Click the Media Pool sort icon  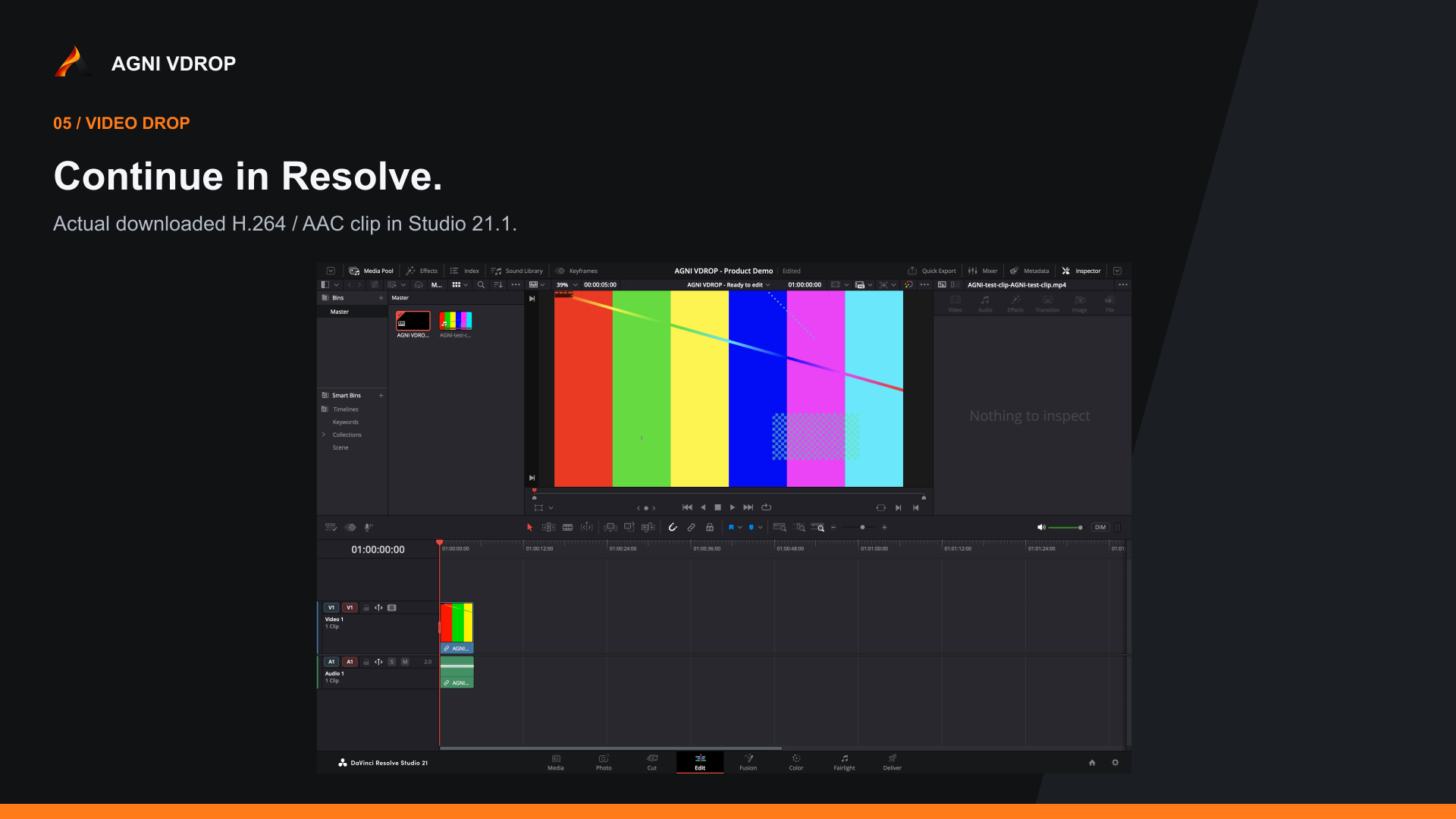click(x=498, y=285)
